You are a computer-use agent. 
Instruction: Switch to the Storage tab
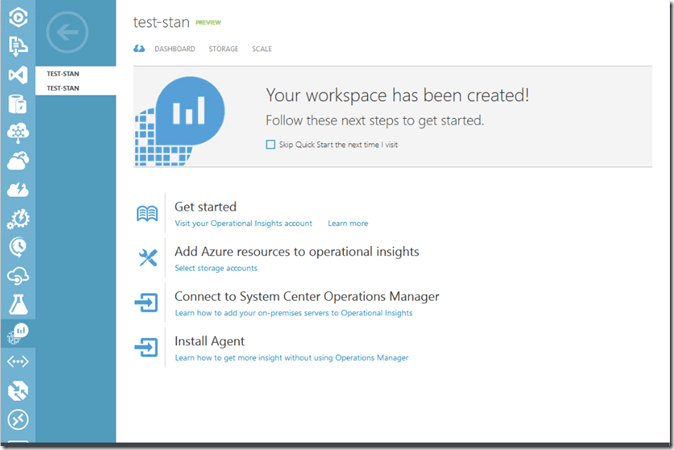(x=223, y=49)
